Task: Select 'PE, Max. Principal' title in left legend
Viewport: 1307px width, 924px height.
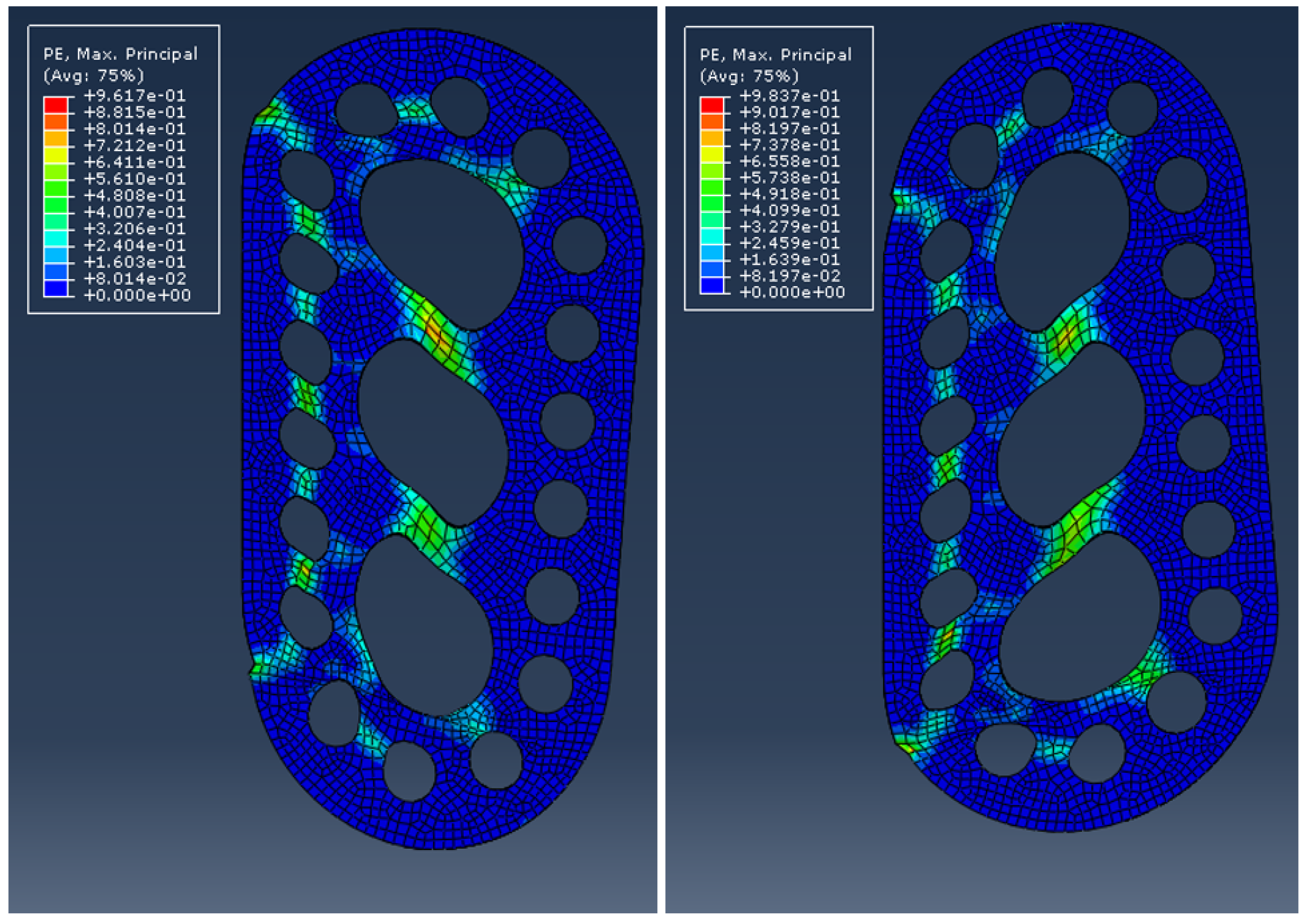Action: pos(120,54)
